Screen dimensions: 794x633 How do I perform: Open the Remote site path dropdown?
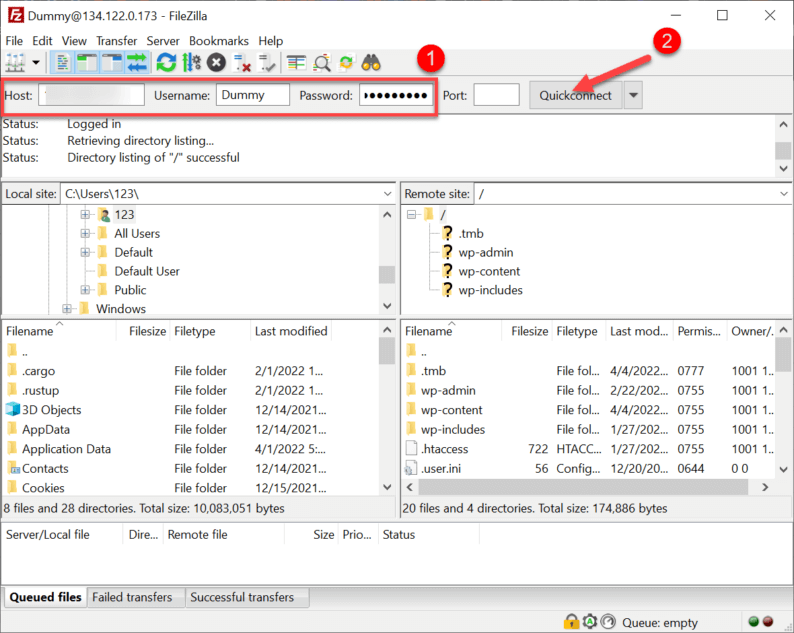[x=784, y=194]
